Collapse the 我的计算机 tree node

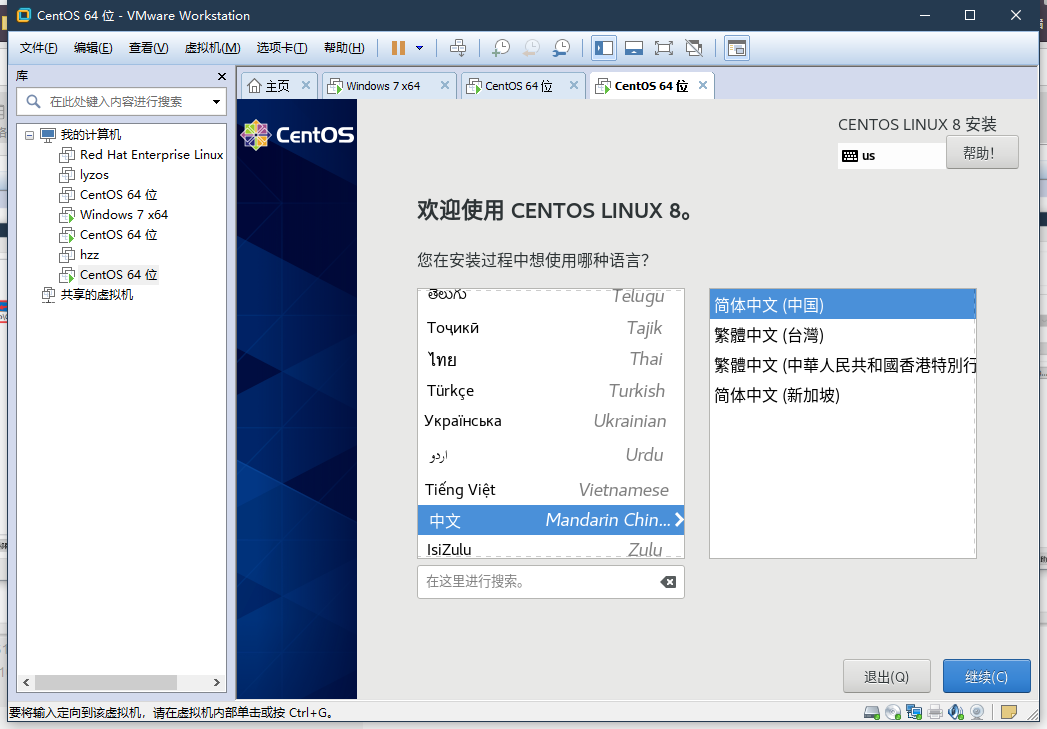(29, 135)
